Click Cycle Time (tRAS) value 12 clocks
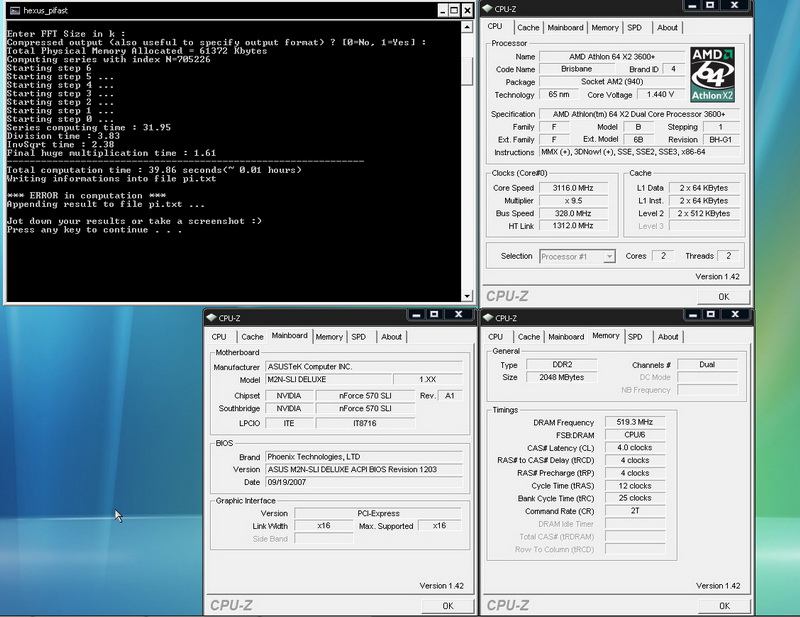Viewport: 800px width, 617px height. [635, 486]
